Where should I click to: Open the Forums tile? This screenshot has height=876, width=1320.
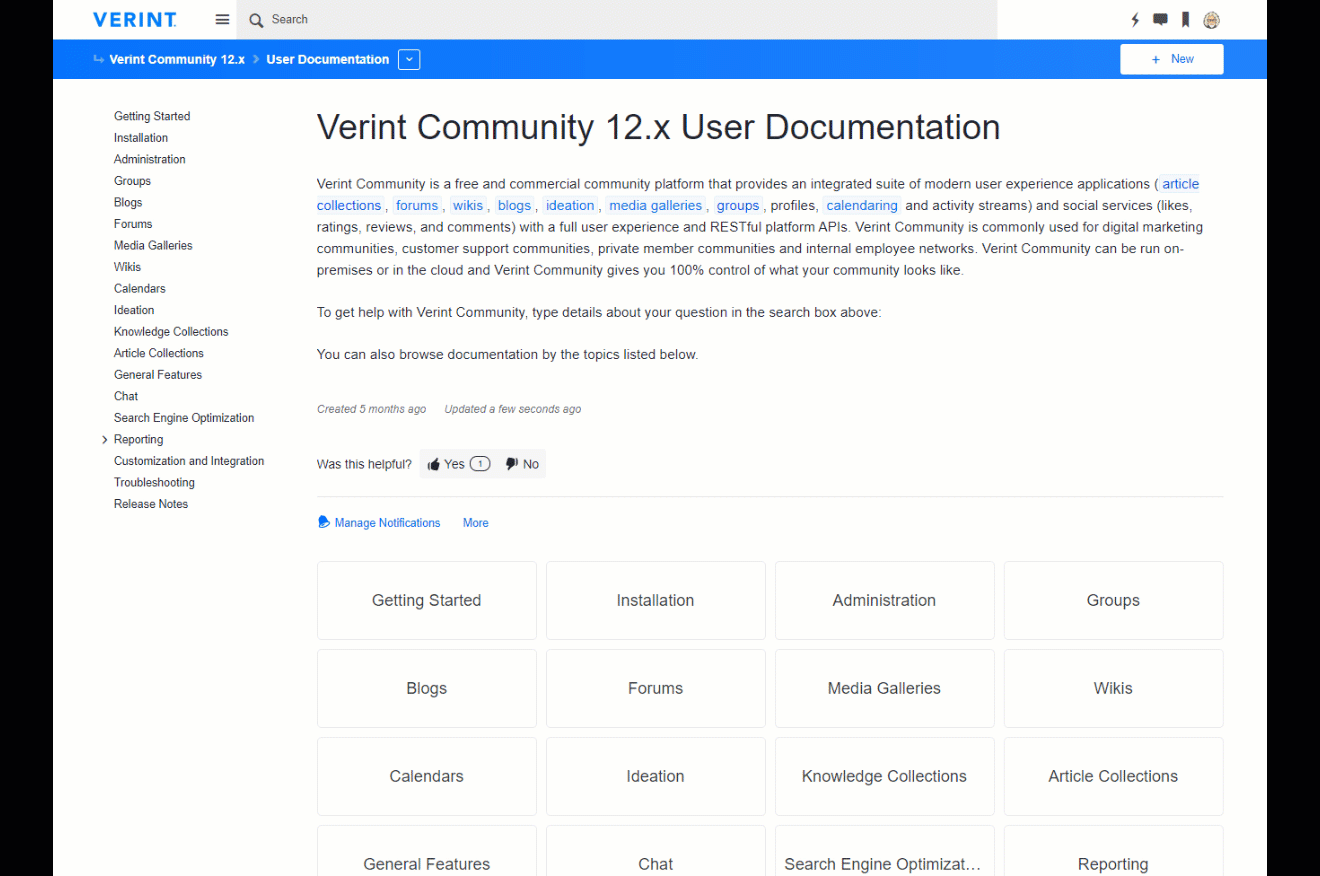coord(656,688)
